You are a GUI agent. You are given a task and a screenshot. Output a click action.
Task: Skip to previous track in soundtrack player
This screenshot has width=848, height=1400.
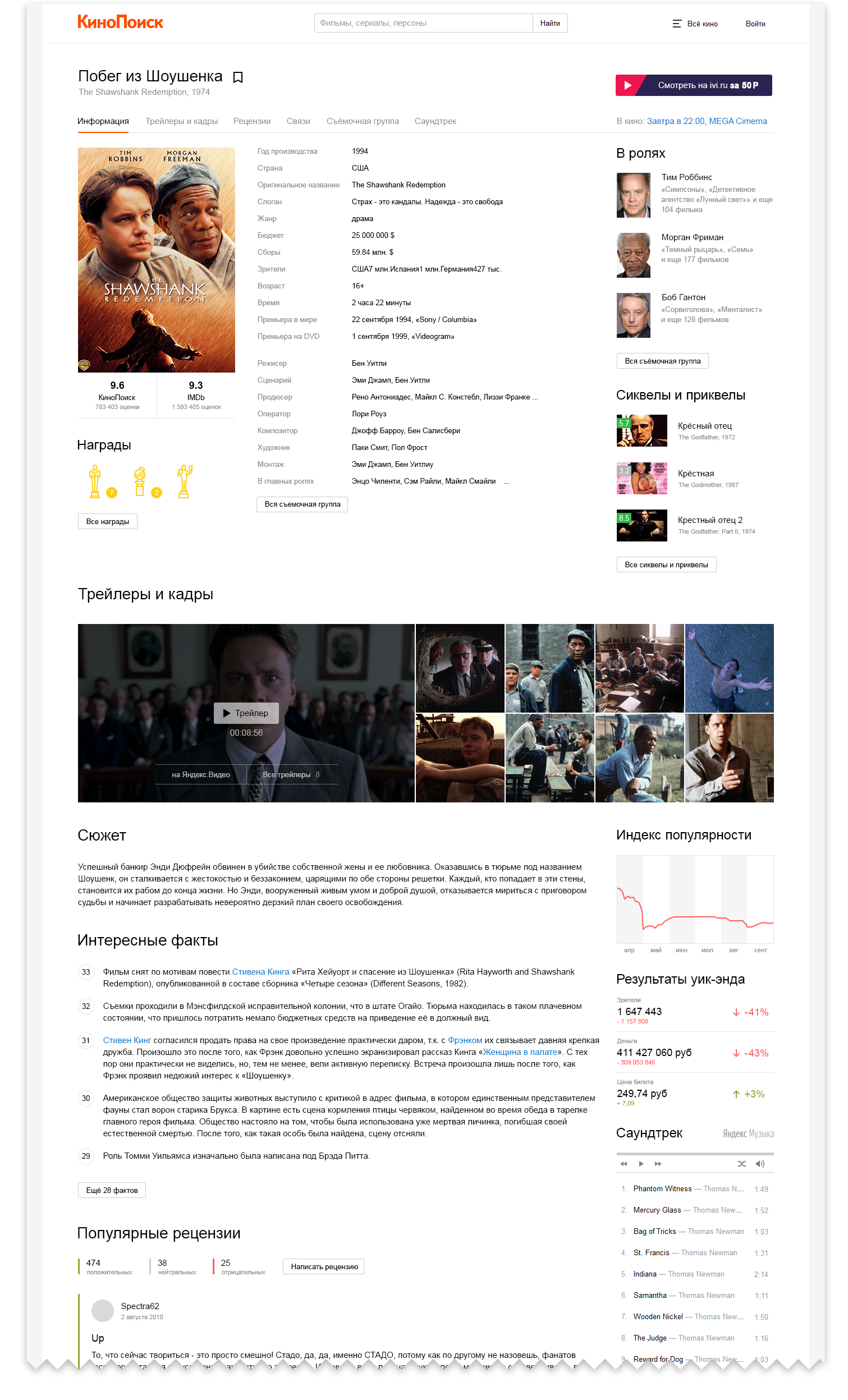[624, 1164]
